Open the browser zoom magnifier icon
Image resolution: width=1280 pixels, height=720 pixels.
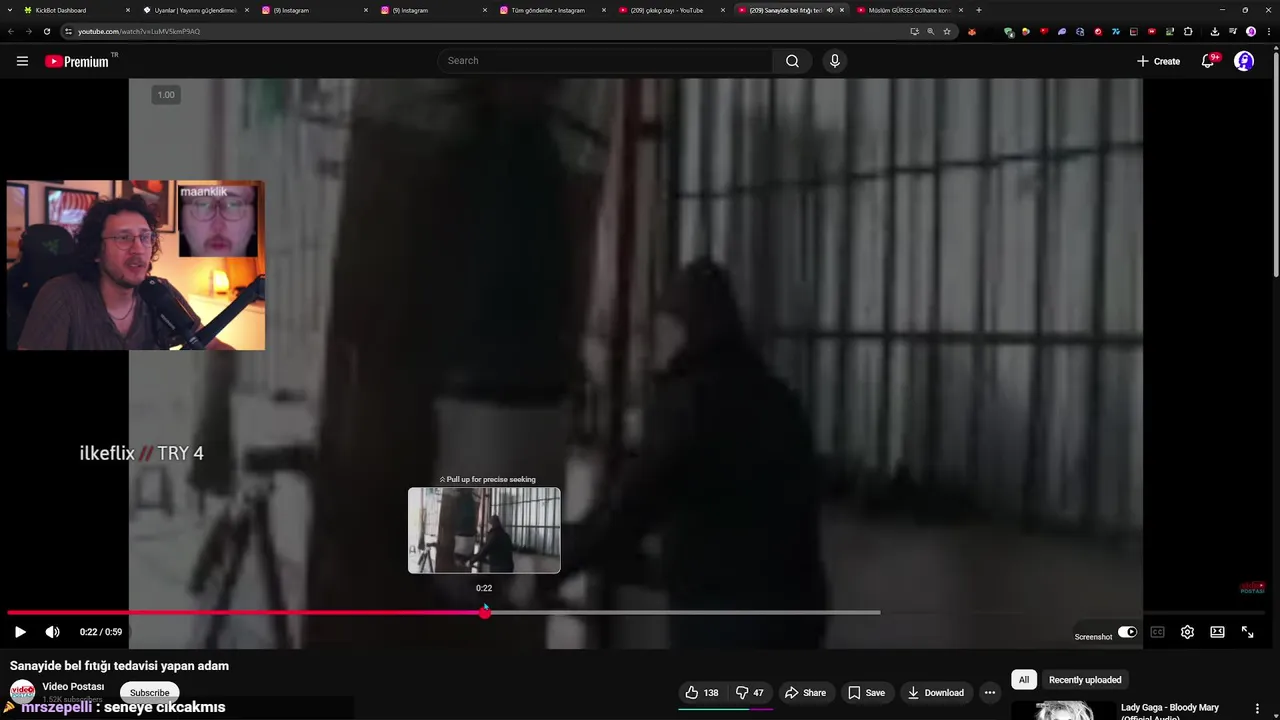[931, 31]
